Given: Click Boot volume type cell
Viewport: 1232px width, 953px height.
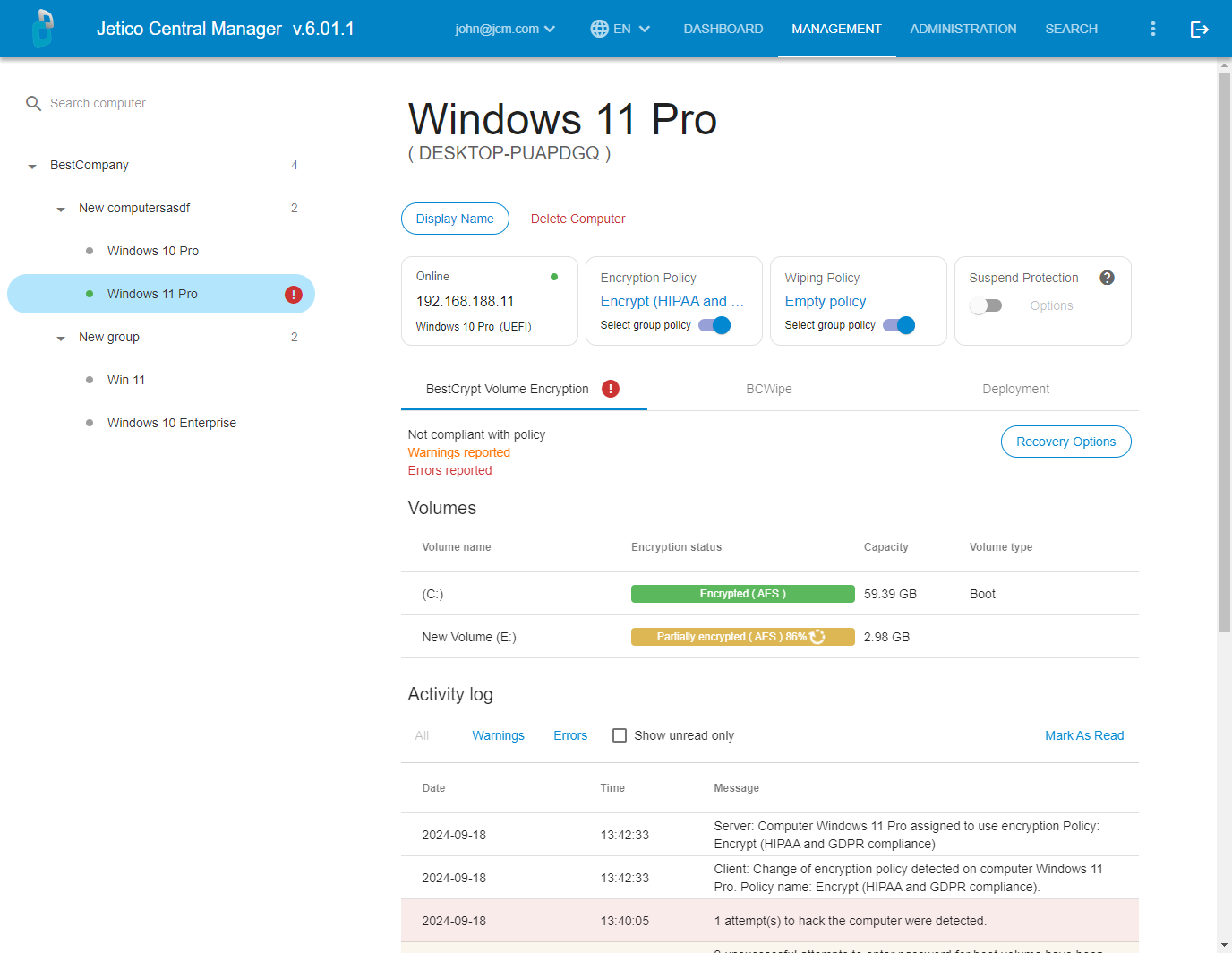Looking at the screenshot, I should [982, 594].
